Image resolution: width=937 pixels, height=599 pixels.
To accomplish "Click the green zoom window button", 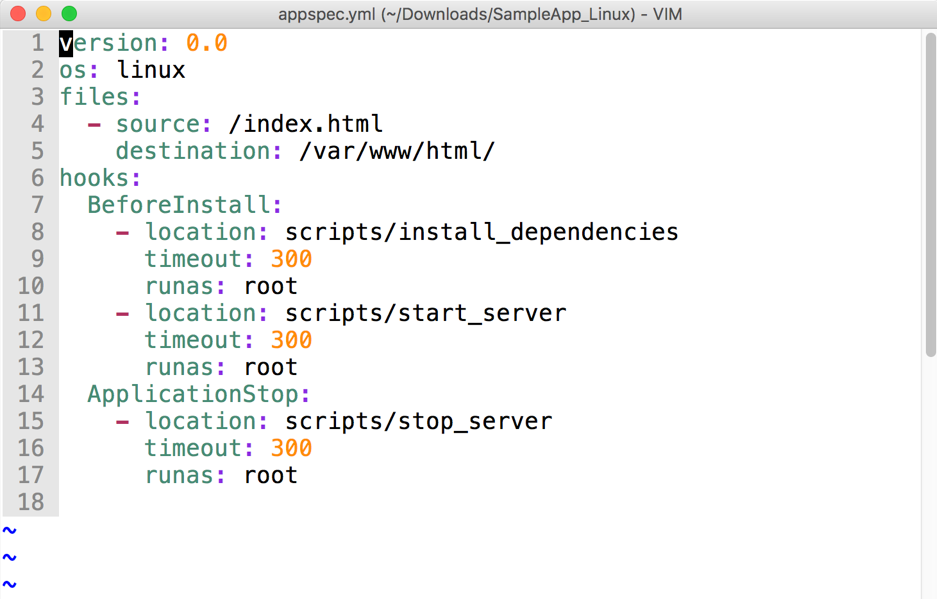I will point(69,14).
